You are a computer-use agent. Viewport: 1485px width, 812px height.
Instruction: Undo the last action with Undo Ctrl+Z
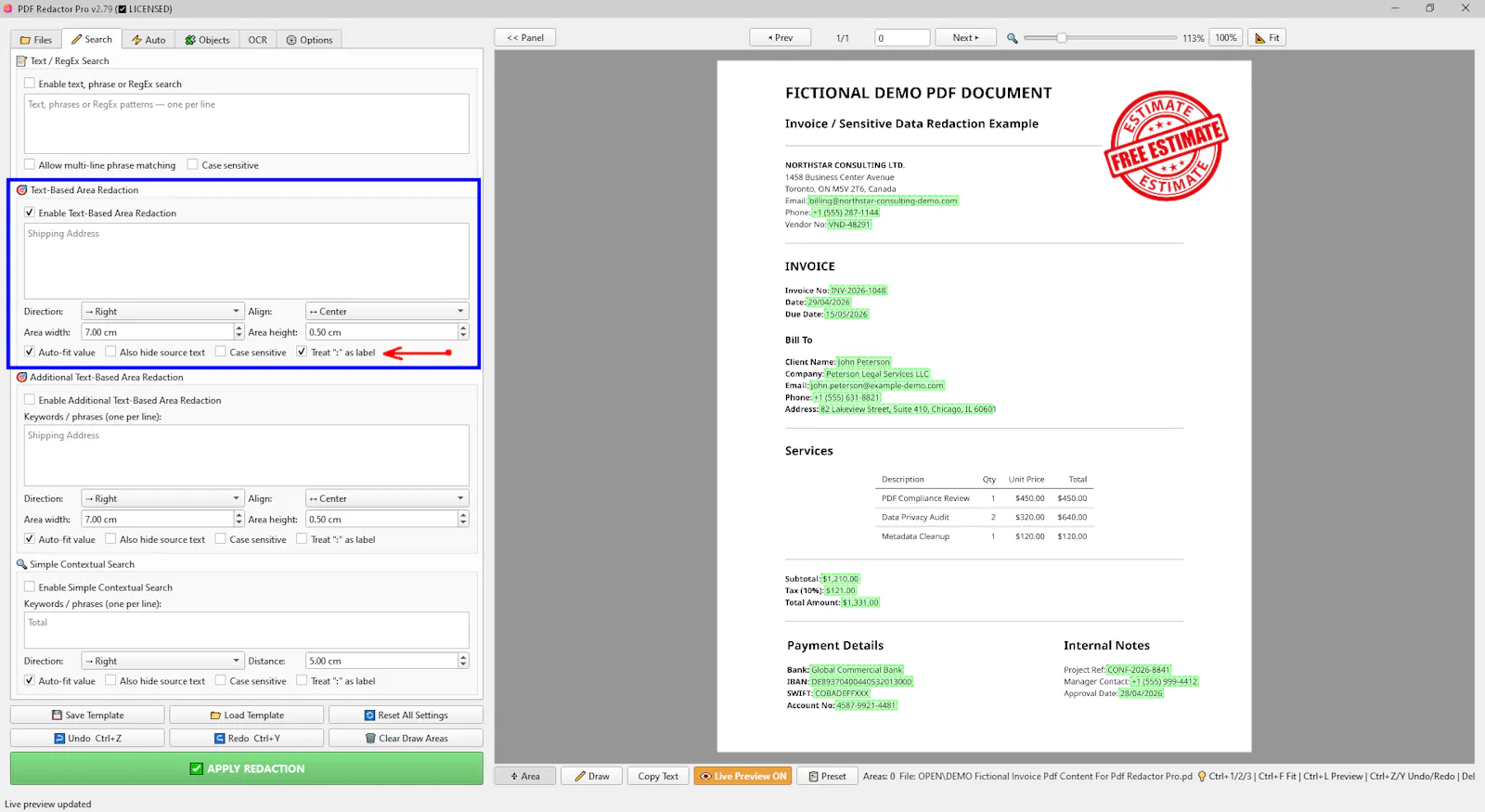click(x=87, y=738)
